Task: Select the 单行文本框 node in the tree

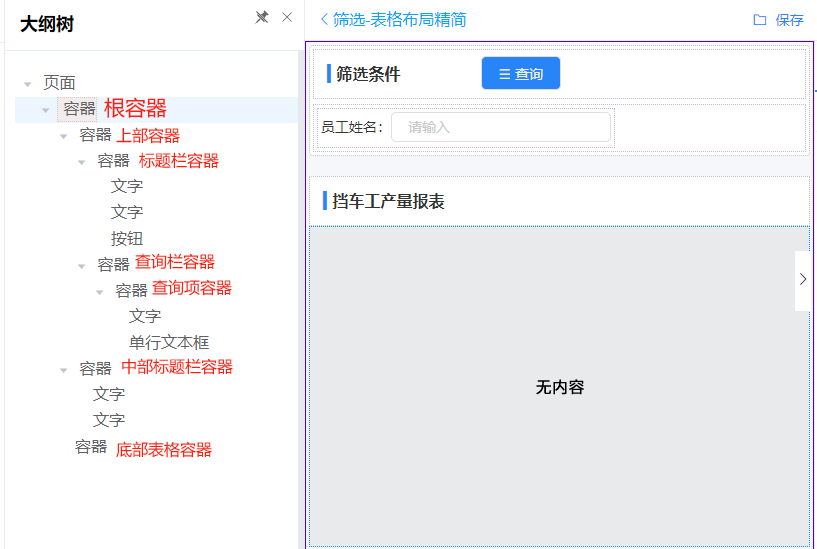Action: [169, 342]
